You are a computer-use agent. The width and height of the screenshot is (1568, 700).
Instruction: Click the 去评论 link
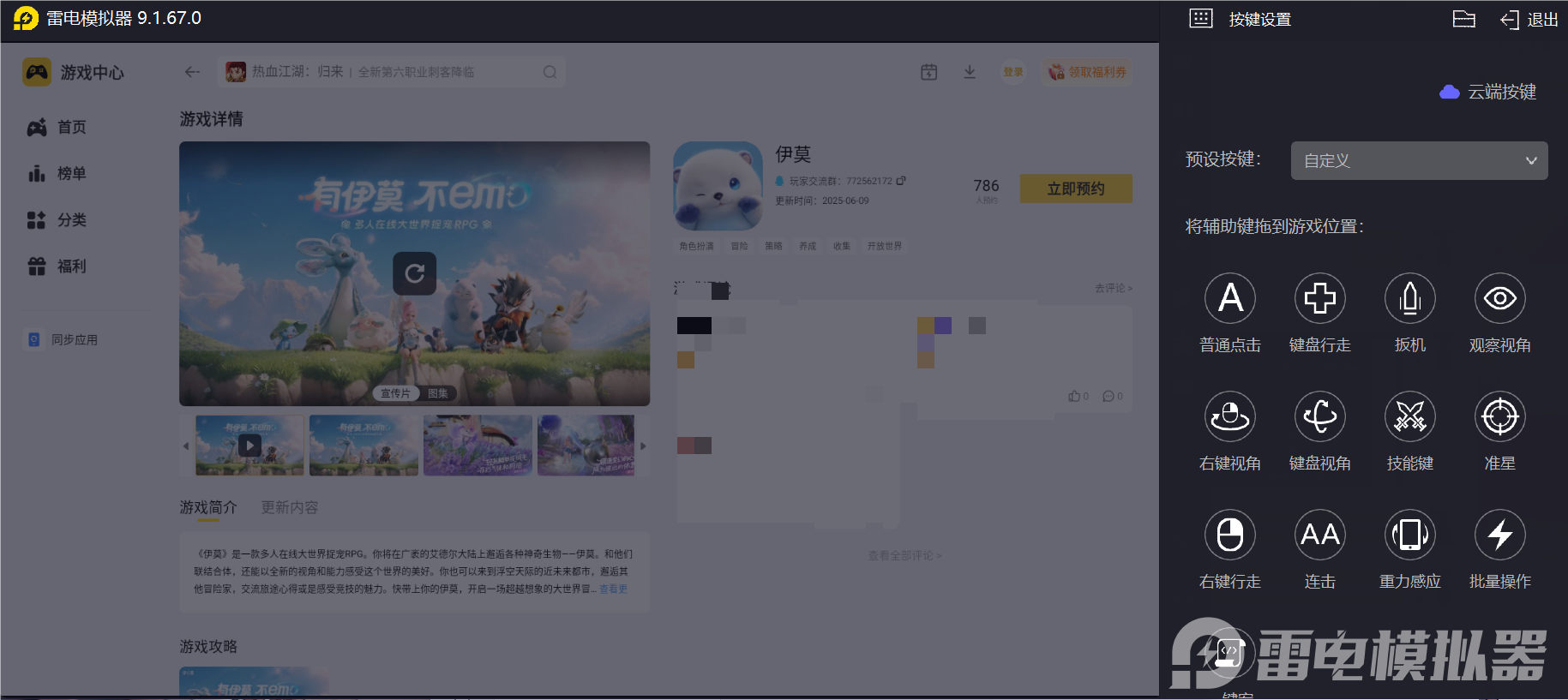(1113, 289)
